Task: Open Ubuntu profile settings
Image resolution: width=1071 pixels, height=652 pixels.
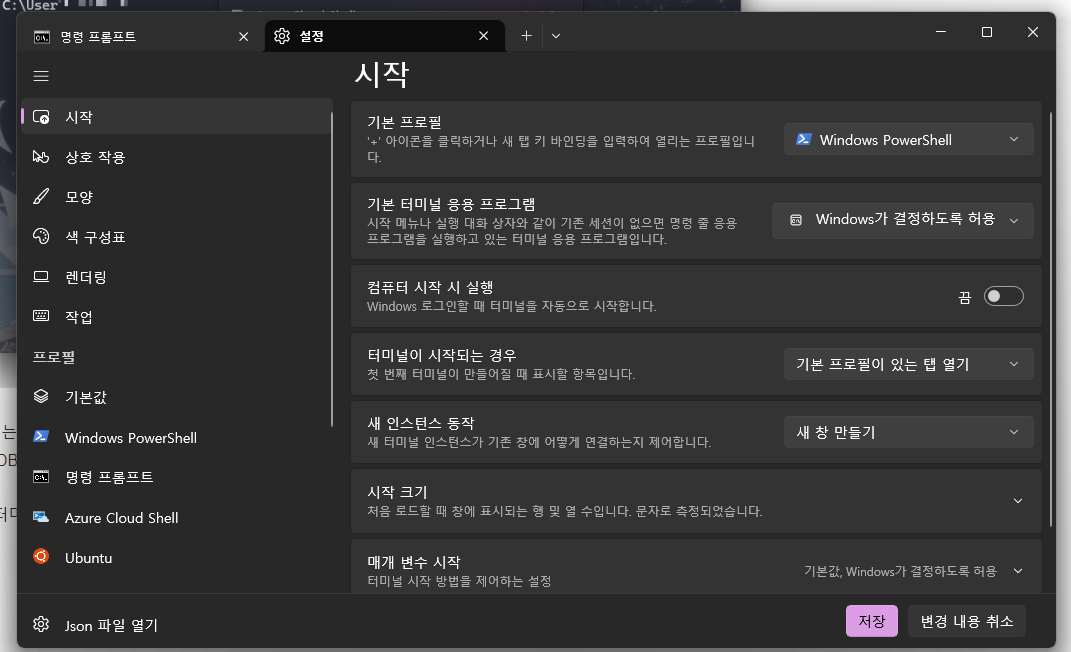Action: (x=177, y=556)
